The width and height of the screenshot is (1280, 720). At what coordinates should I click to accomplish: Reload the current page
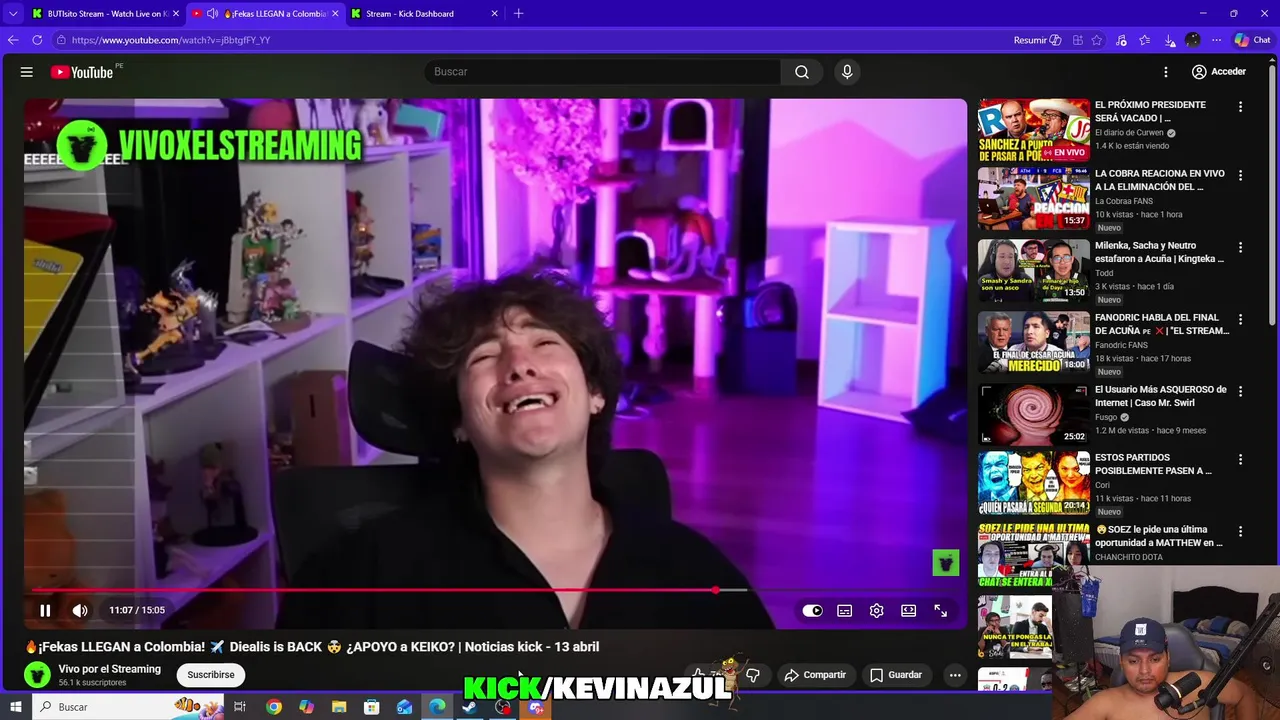37,40
